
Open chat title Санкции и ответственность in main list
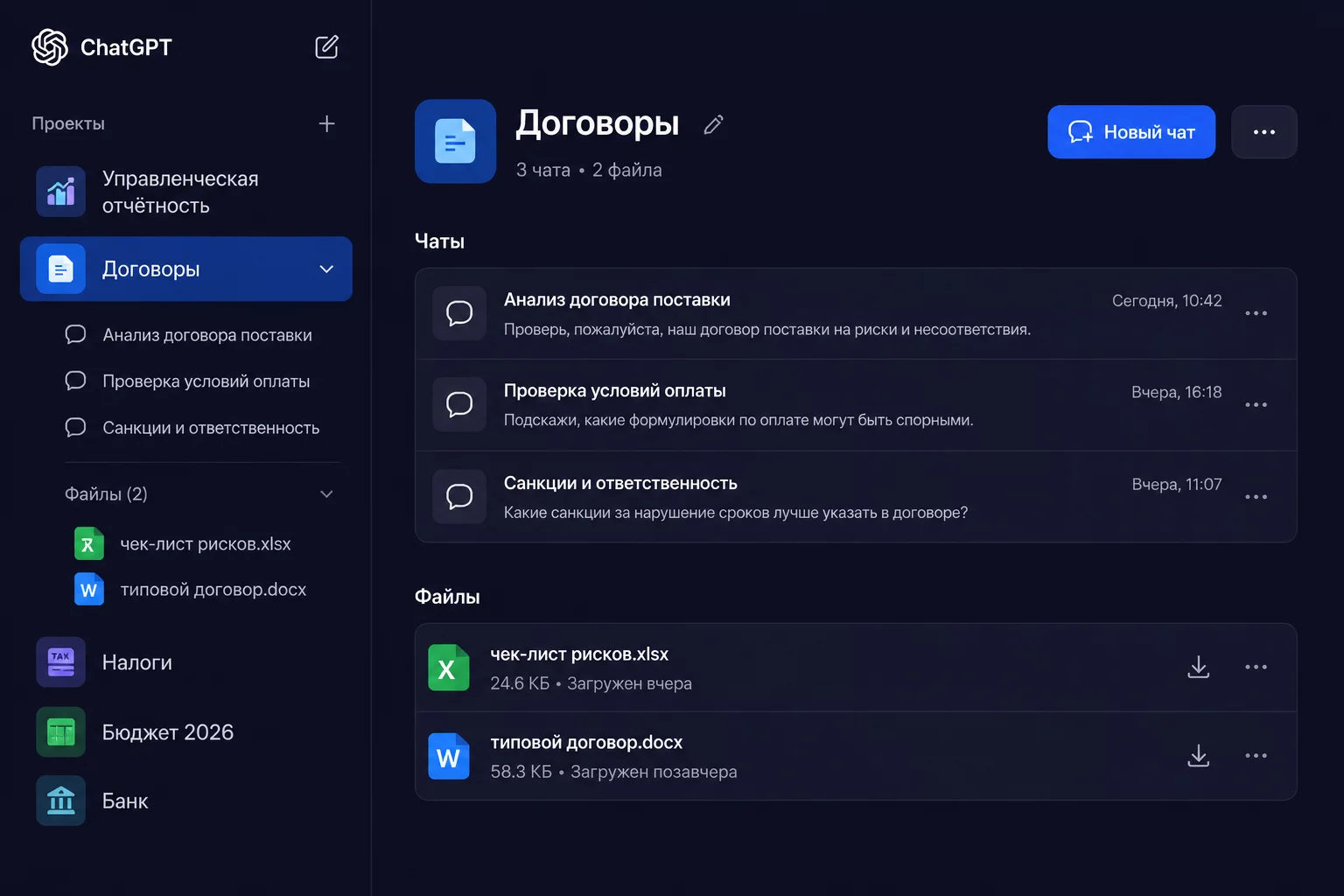coord(620,484)
